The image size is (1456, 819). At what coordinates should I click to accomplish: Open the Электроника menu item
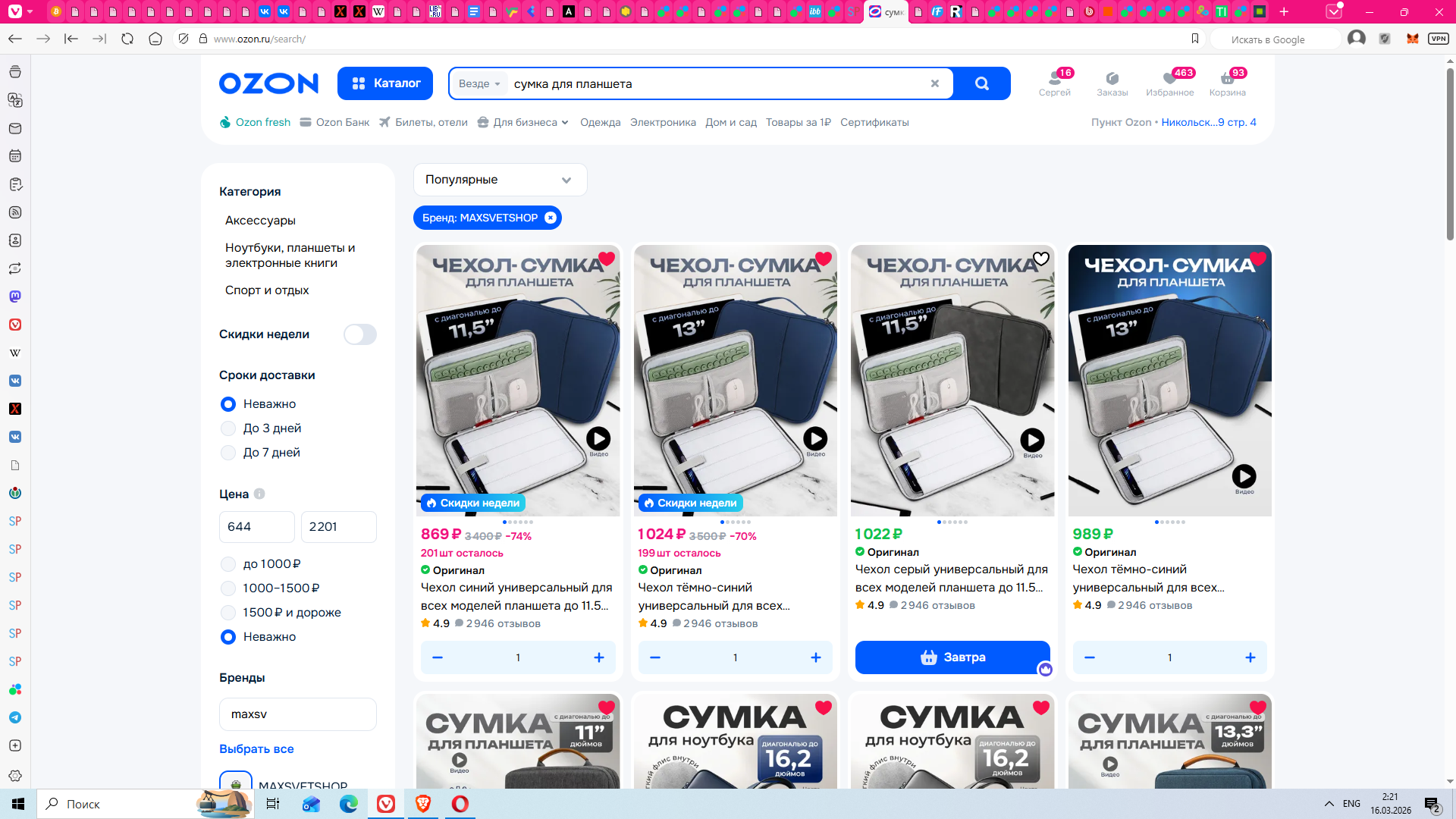tap(662, 122)
